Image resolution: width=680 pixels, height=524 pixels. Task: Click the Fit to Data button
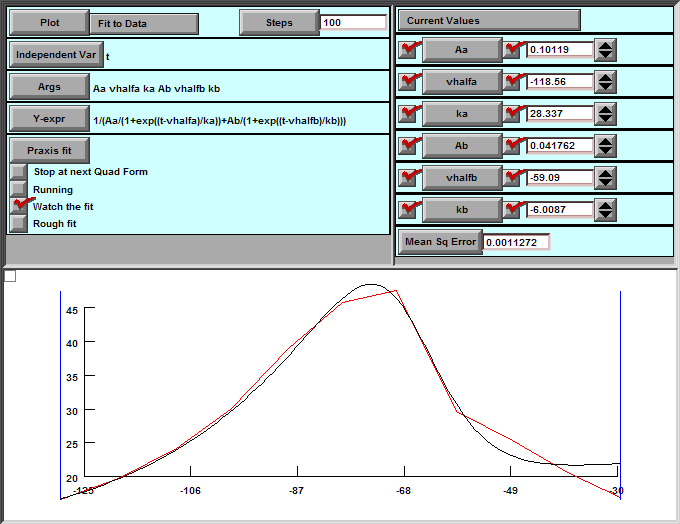click(144, 24)
